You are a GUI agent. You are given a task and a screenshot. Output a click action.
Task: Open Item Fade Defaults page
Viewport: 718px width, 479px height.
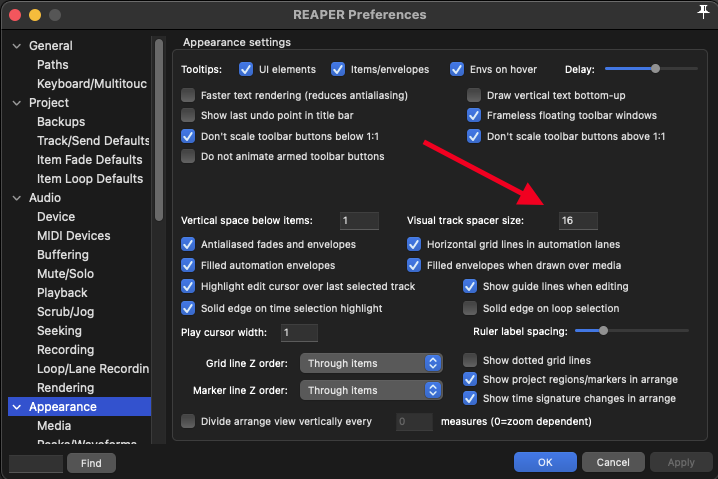tap(89, 160)
